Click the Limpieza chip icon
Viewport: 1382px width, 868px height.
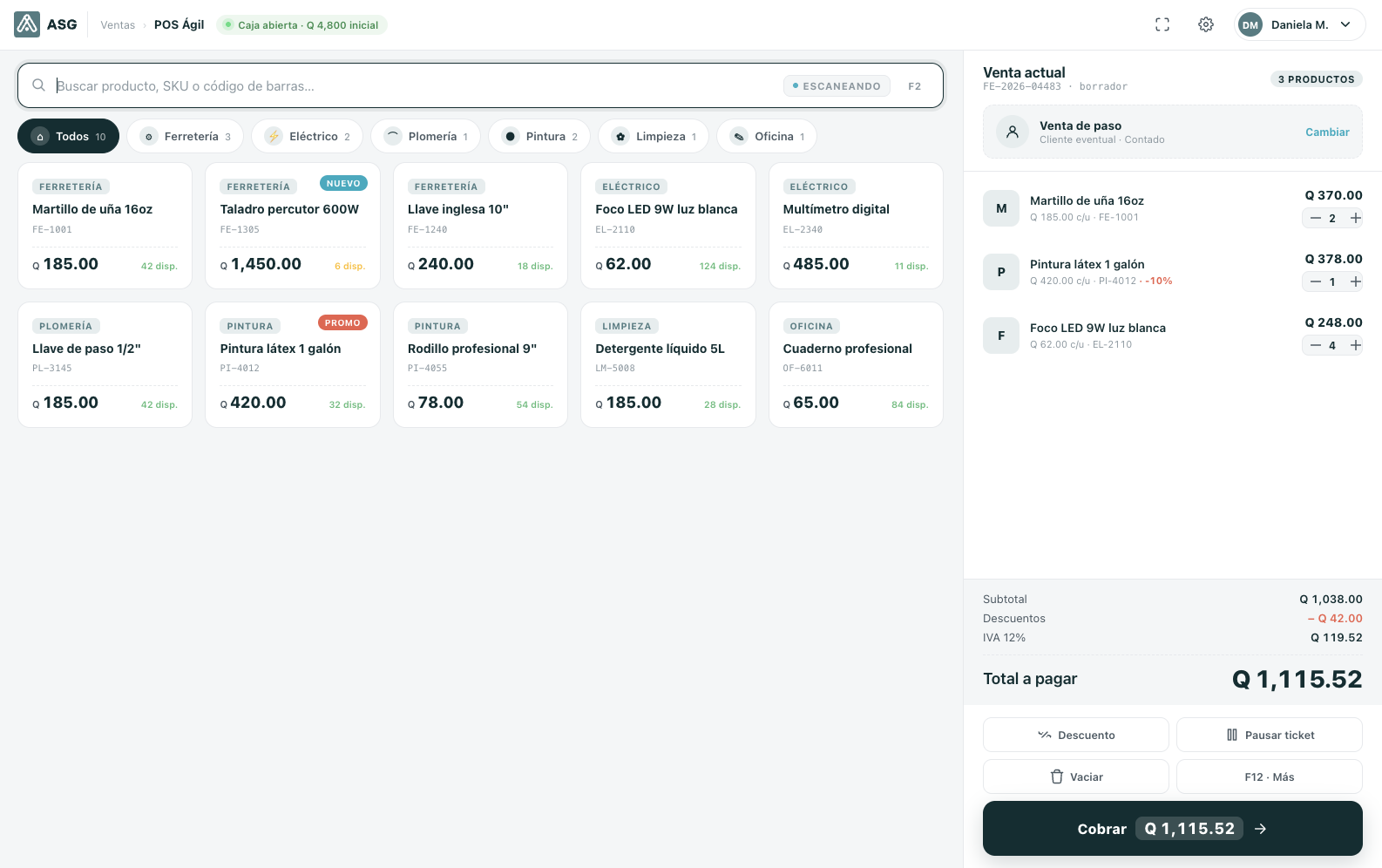click(620, 136)
